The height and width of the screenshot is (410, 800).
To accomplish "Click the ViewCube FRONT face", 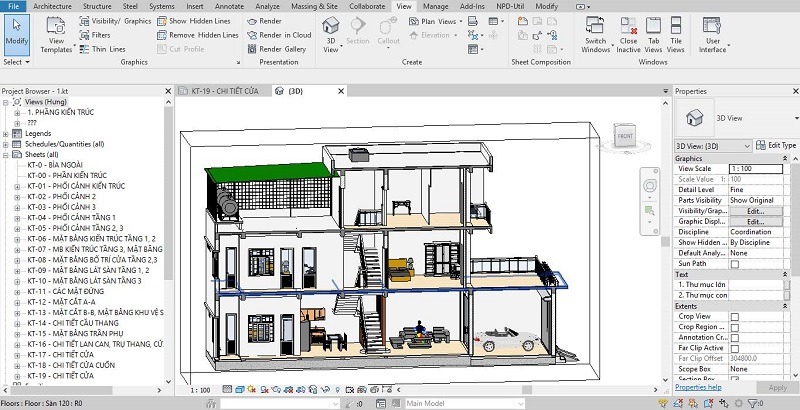I will [625, 136].
